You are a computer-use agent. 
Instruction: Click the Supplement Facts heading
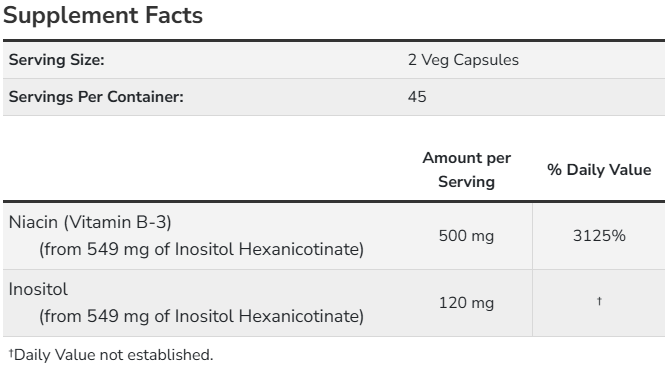103,16
